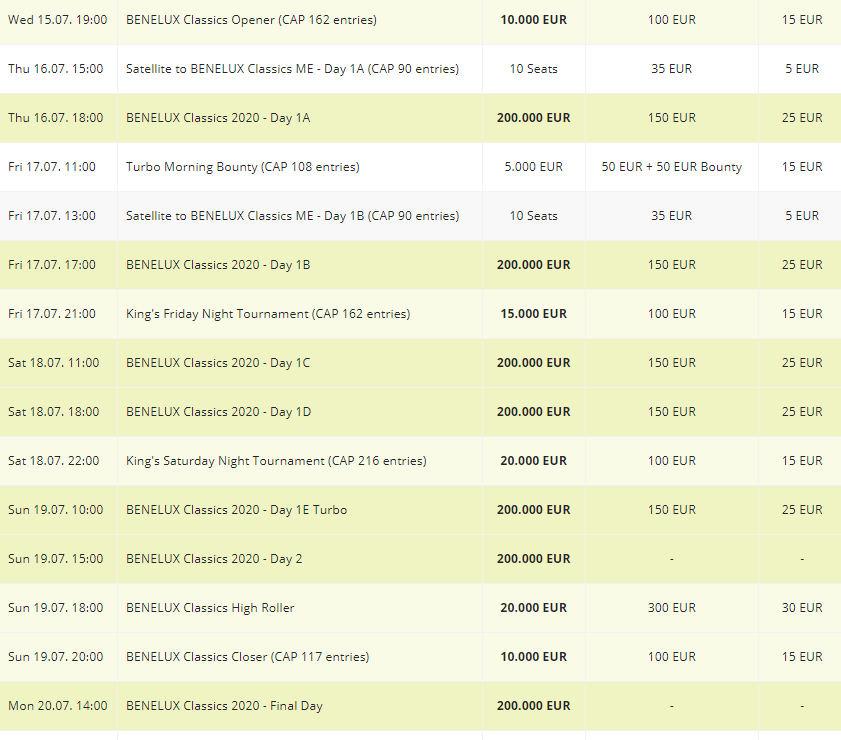Click the '15 EUR' fee in Classics Opener row

(802, 20)
